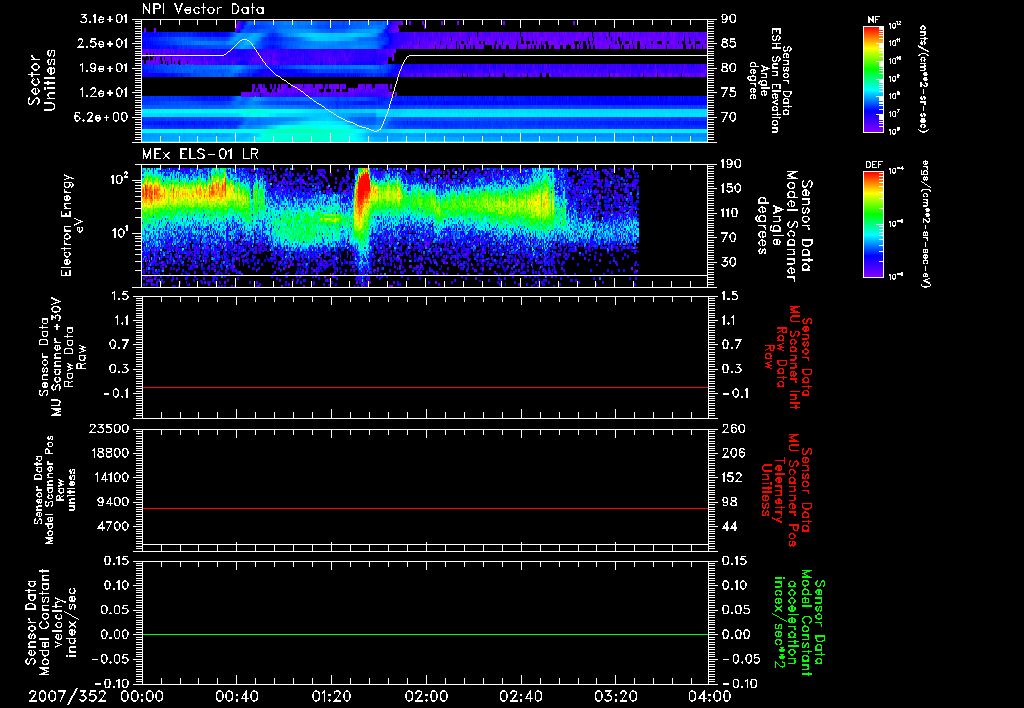1024x708 pixels.
Task: Click the NF color bar legend
Action: coord(874,78)
